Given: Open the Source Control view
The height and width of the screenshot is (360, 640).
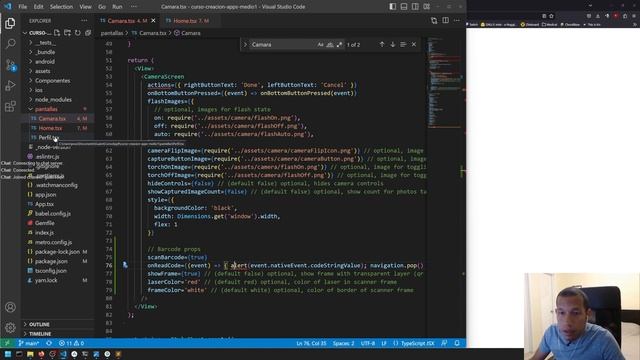Looking at the screenshot, I should click(10, 64).
